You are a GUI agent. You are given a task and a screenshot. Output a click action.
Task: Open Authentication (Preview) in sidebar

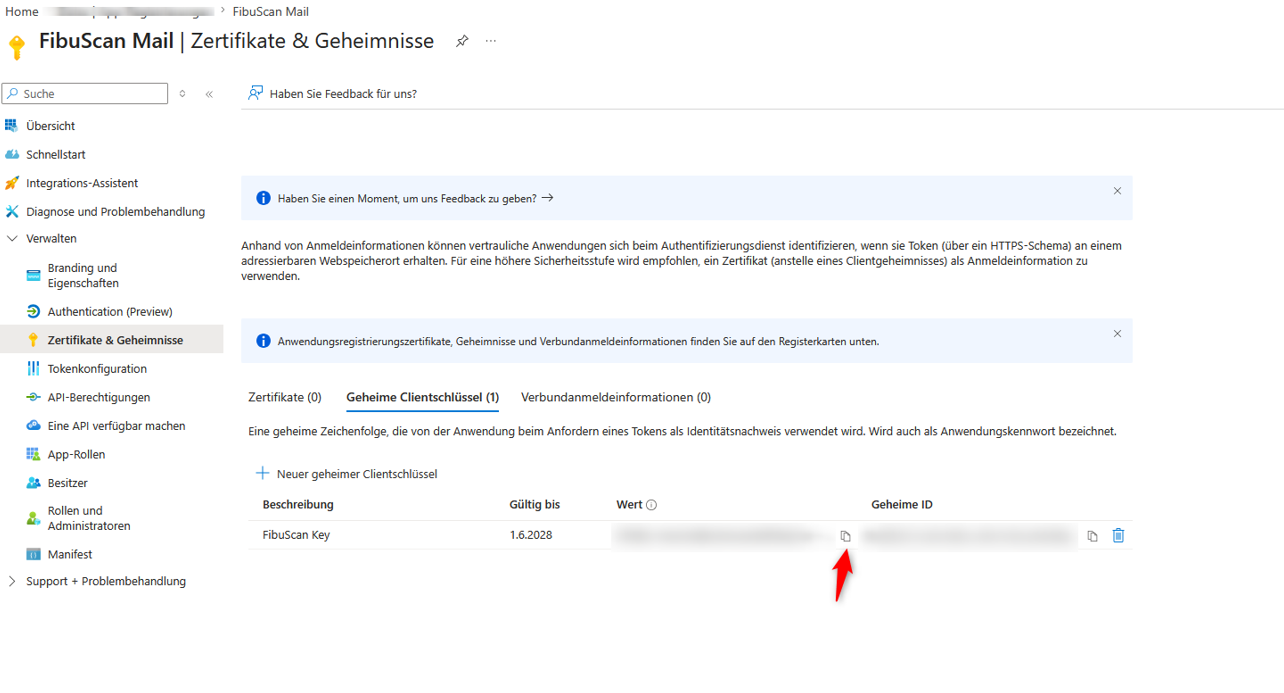pos(112,312)
